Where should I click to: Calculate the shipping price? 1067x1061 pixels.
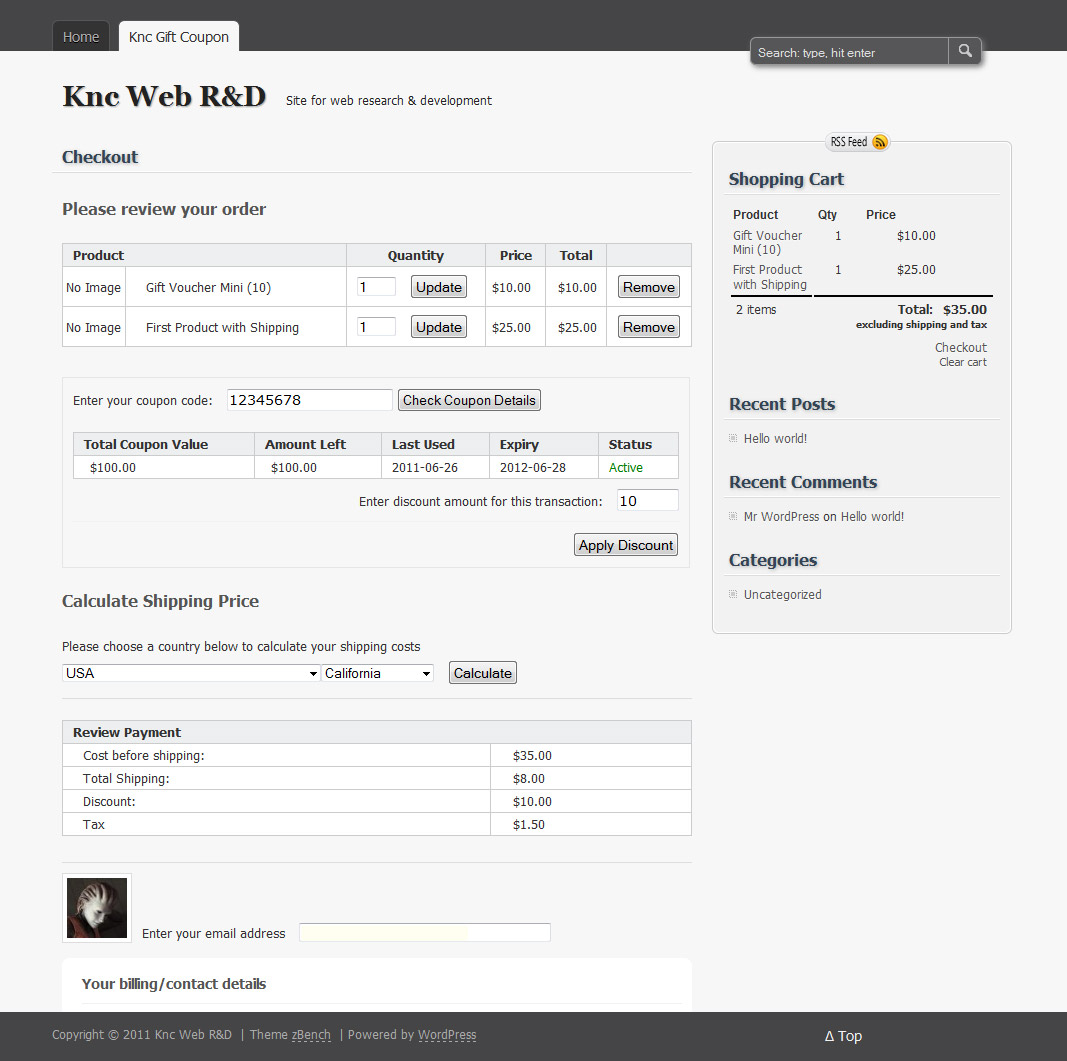(x=482, y=673)
